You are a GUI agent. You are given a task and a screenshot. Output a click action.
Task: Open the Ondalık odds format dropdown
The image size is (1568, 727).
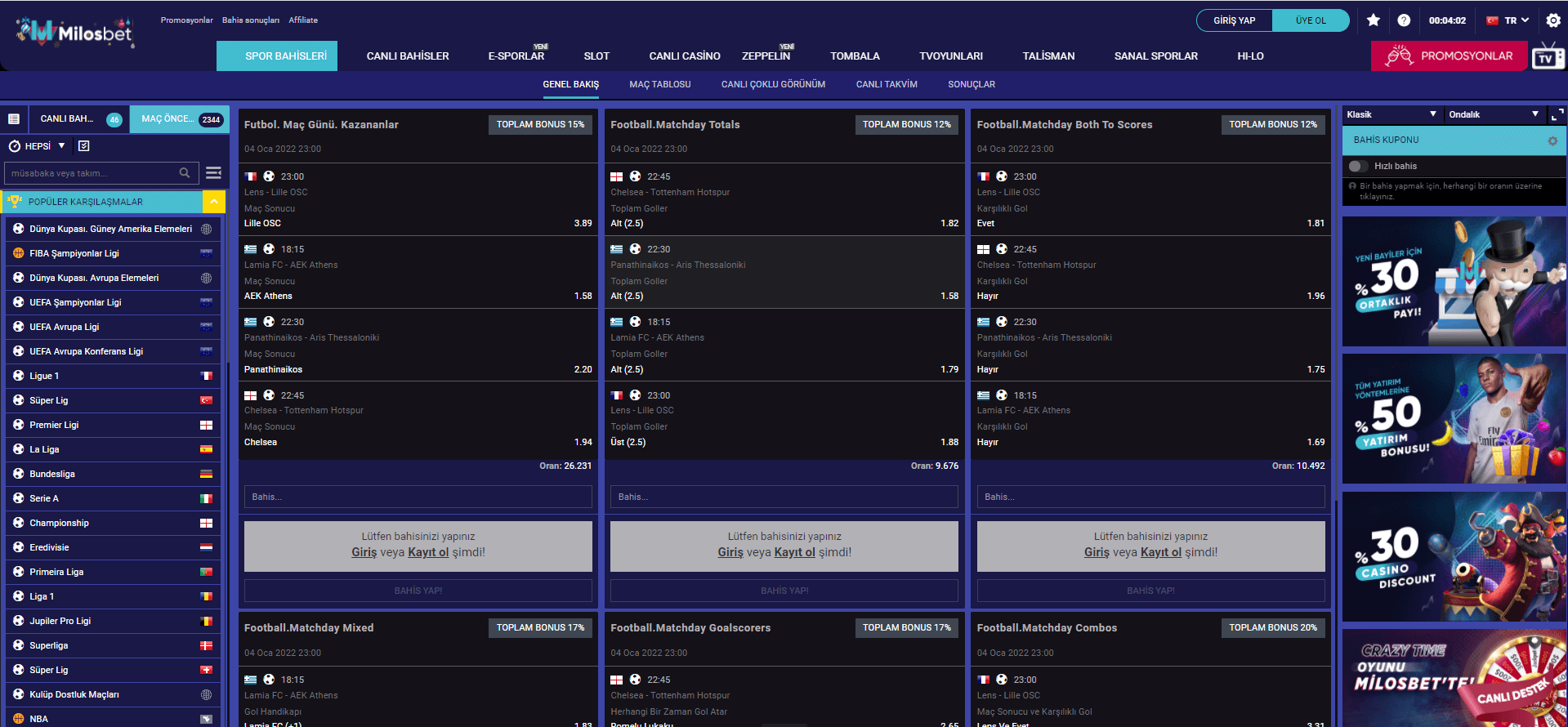(1493, 114)
